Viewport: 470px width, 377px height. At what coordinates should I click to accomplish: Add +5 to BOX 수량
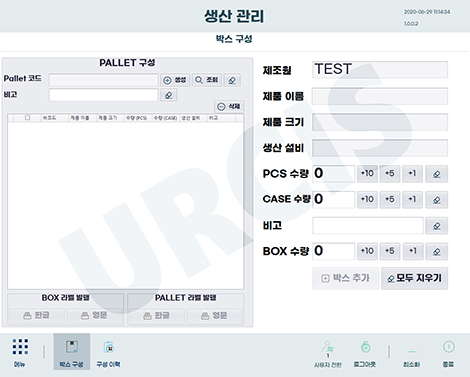(x=390, y=251)
